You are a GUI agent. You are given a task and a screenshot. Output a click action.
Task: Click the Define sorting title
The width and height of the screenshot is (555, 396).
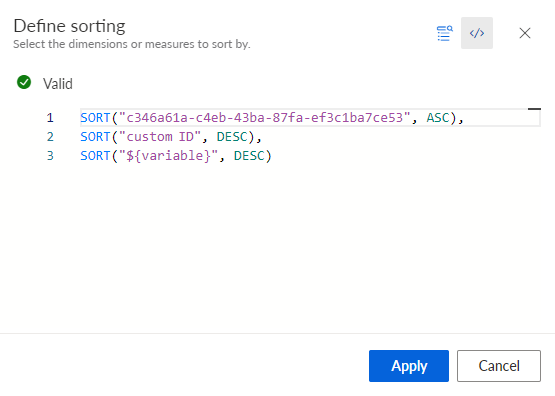69,26
